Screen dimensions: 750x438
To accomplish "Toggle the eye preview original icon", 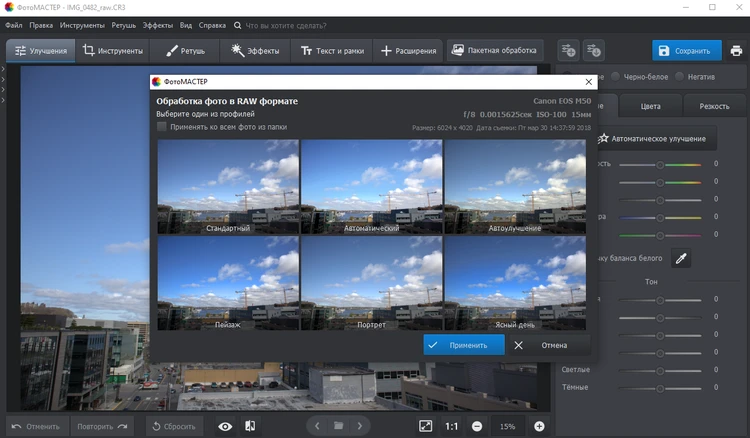I will coord(225,426).
